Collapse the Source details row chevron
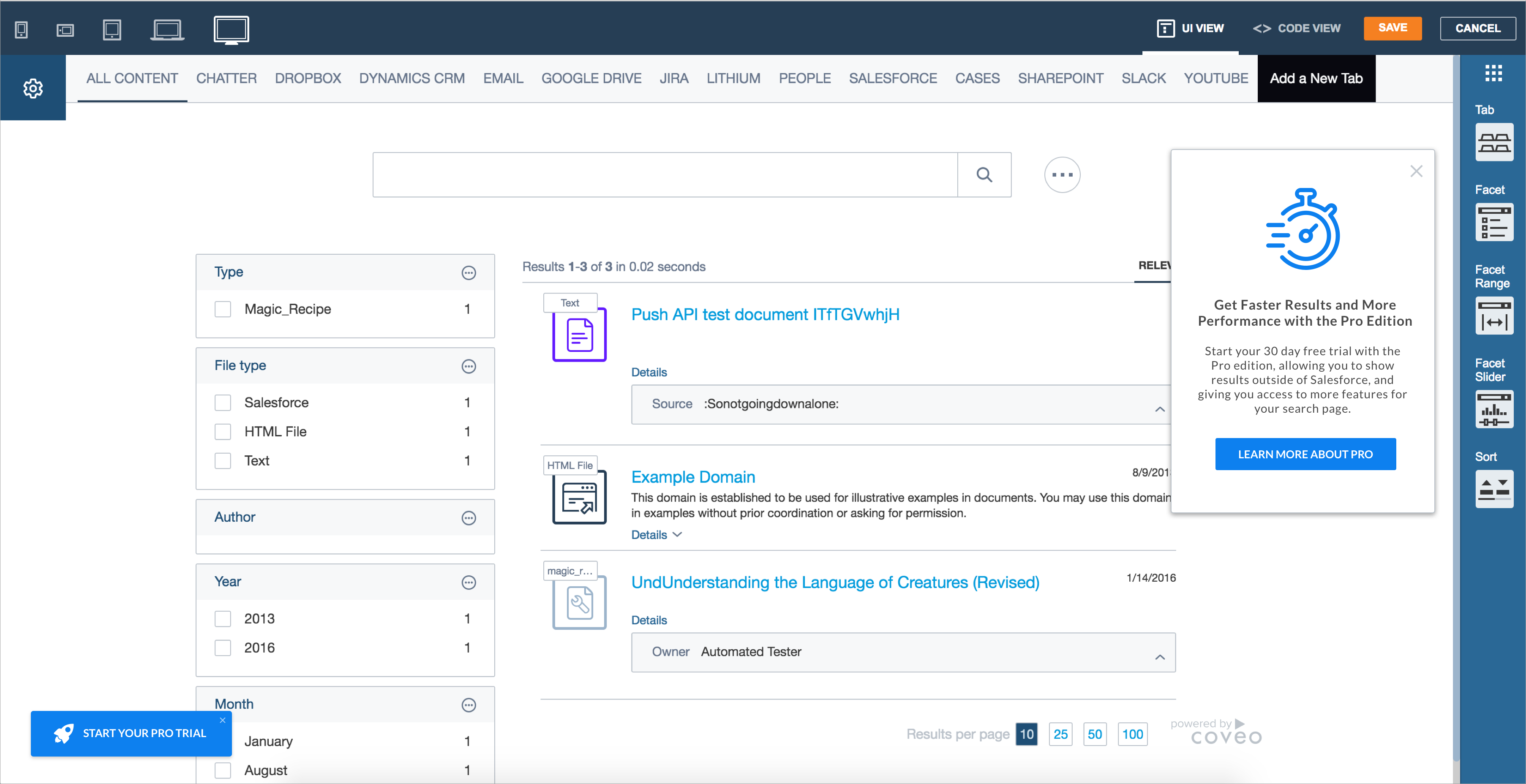1526x784 pixels. (x=1159, y=409)
